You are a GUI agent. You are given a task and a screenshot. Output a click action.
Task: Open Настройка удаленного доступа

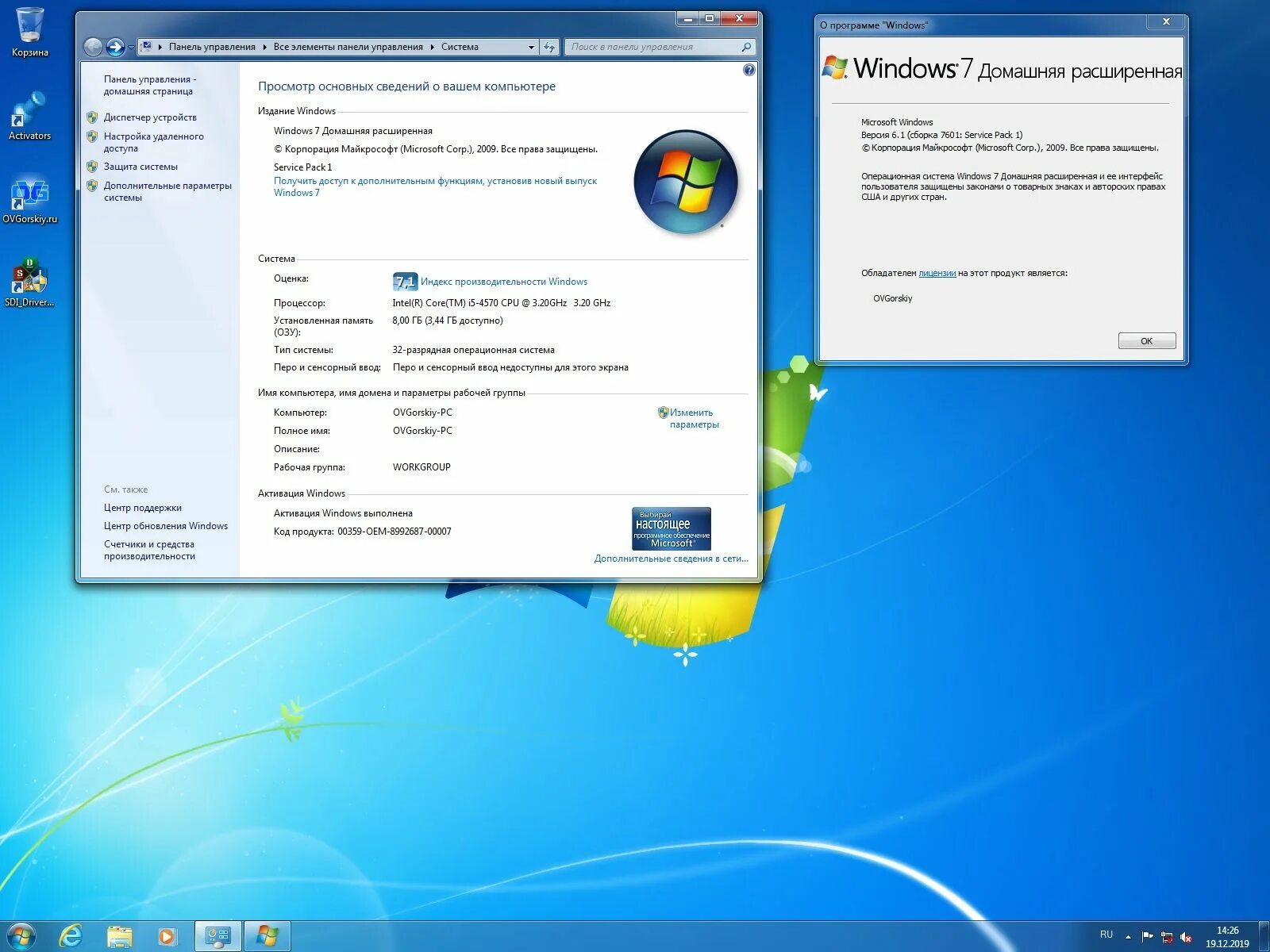click(153, 142)
